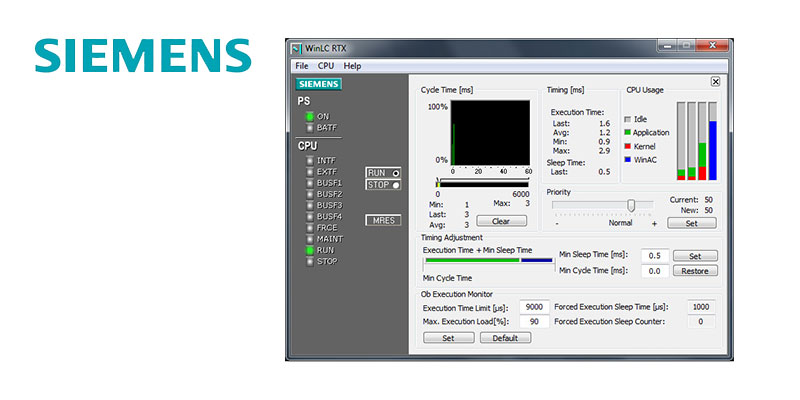Select the STOP mode radio button
Viewport: 800px width, 400px height.
(396, 185)
